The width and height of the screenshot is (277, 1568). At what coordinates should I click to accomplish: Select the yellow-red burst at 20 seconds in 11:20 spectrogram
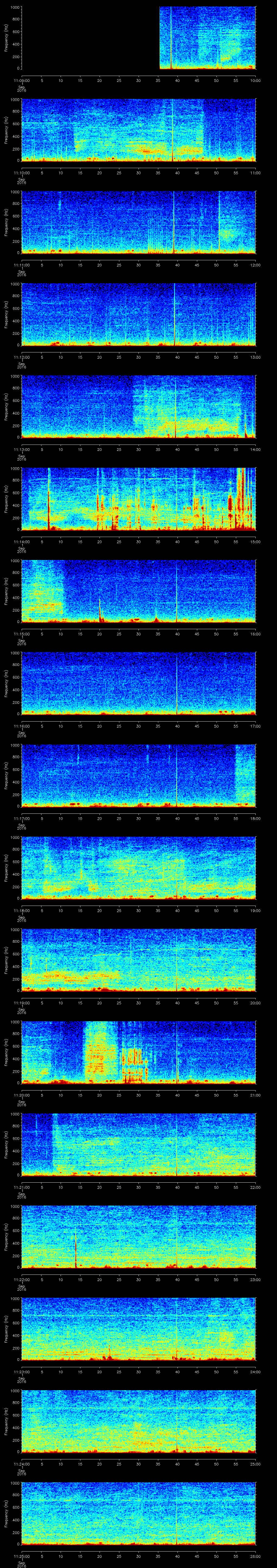point(97,1053)
